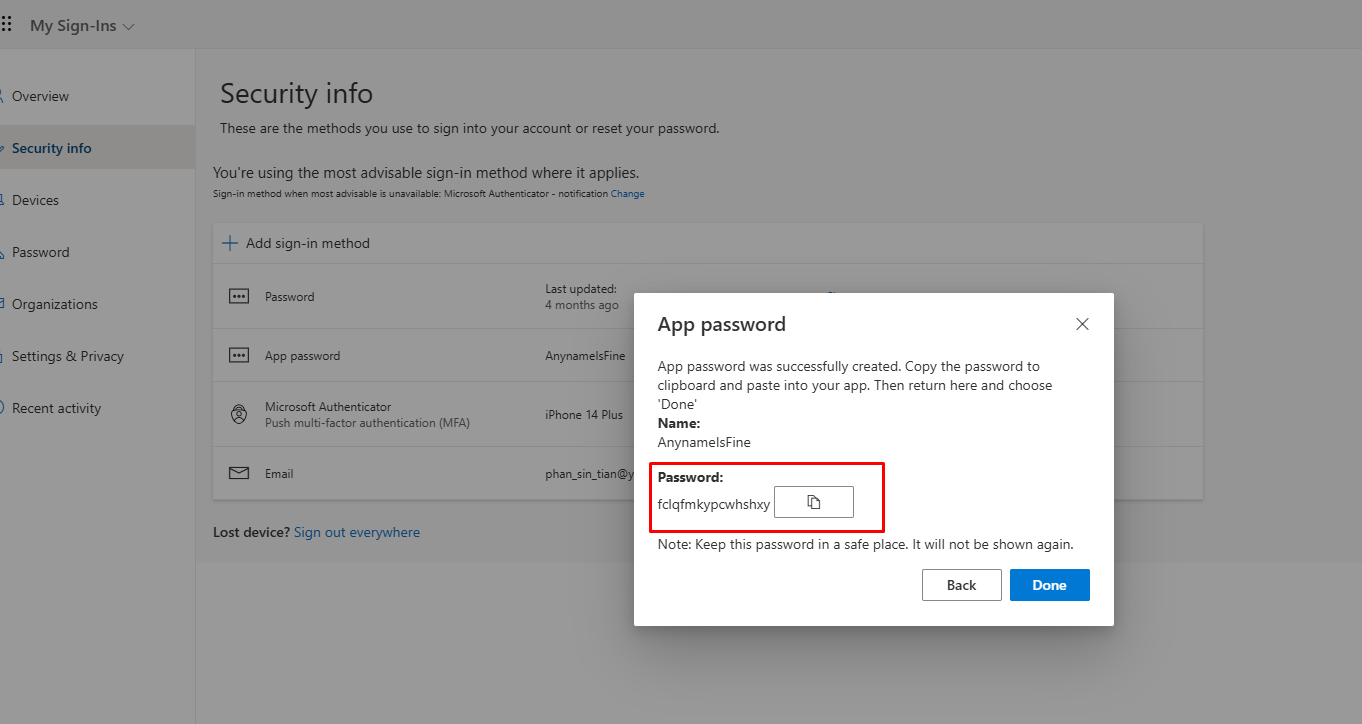Open Password page in the sidebar
1362x724 pixels.
pos(40,252)
